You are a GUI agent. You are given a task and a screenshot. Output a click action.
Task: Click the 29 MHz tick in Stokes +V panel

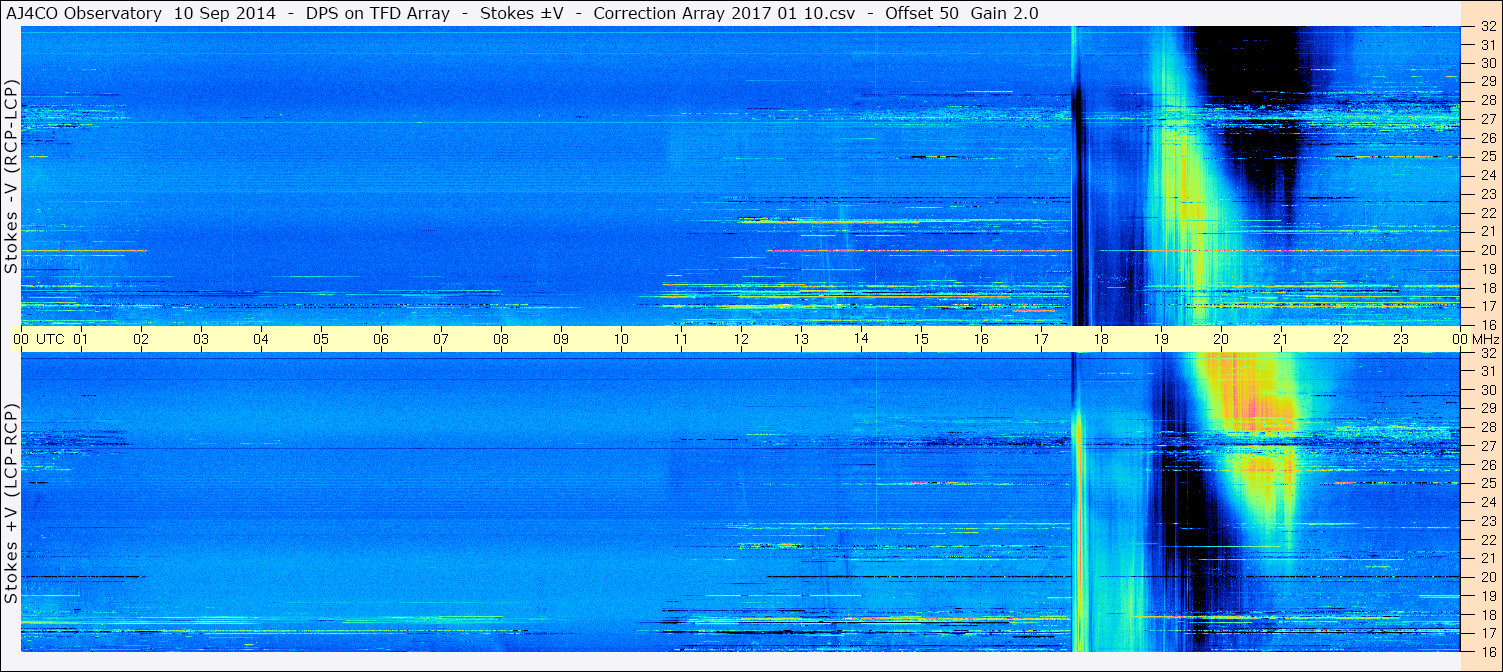tap(1488, 409)
